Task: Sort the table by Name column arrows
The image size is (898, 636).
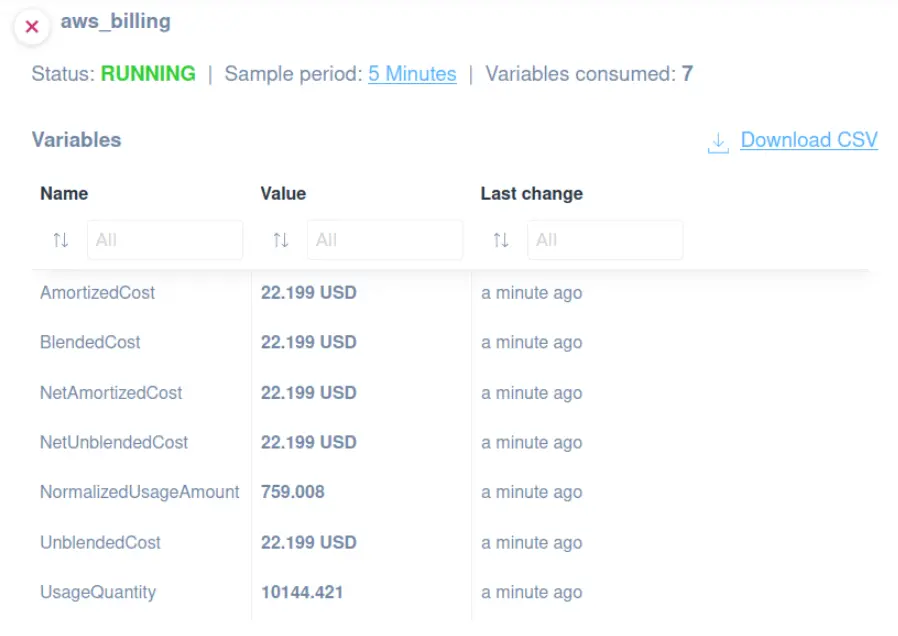Action: click(61, 240)
